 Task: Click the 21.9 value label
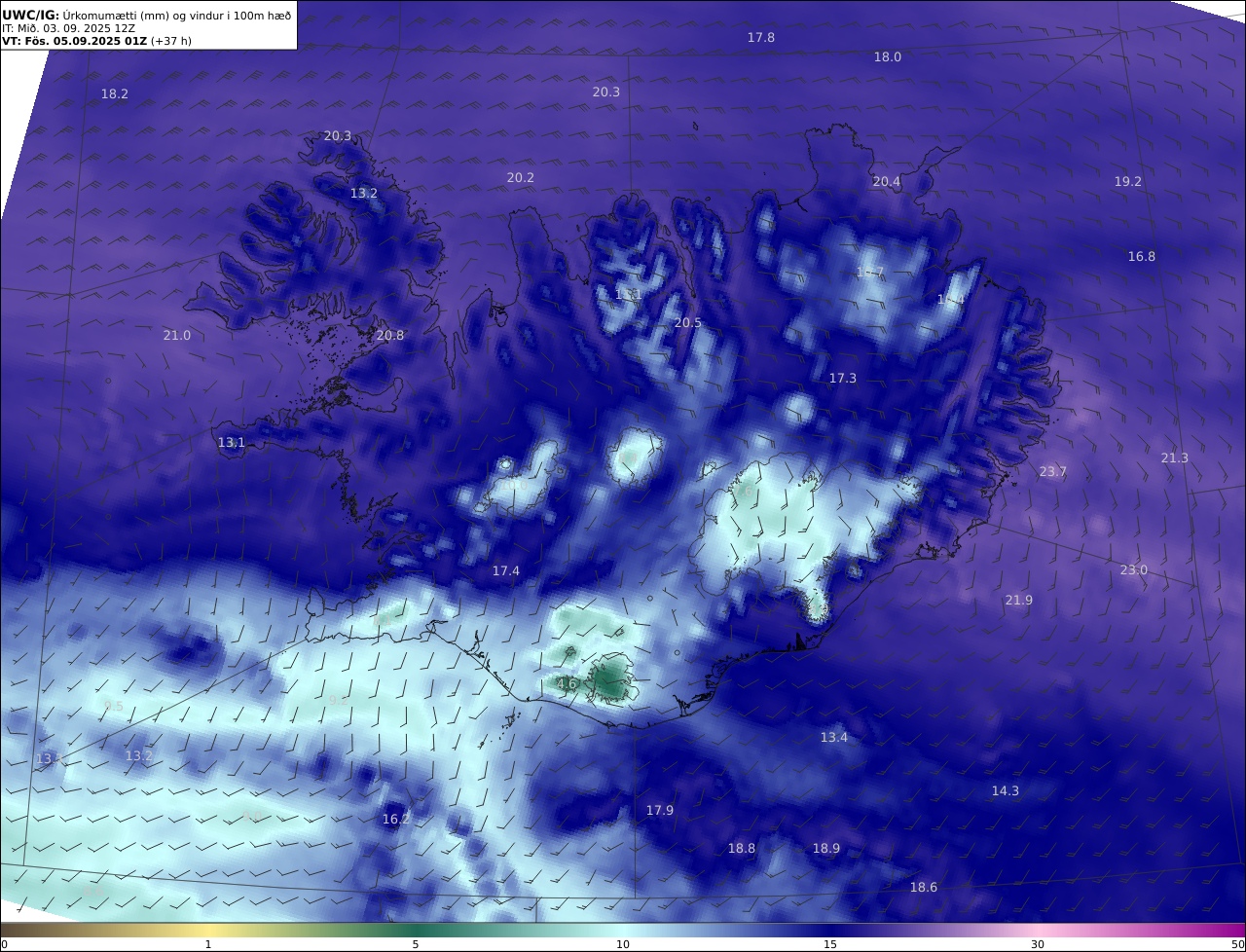[x=1019, y=600]
